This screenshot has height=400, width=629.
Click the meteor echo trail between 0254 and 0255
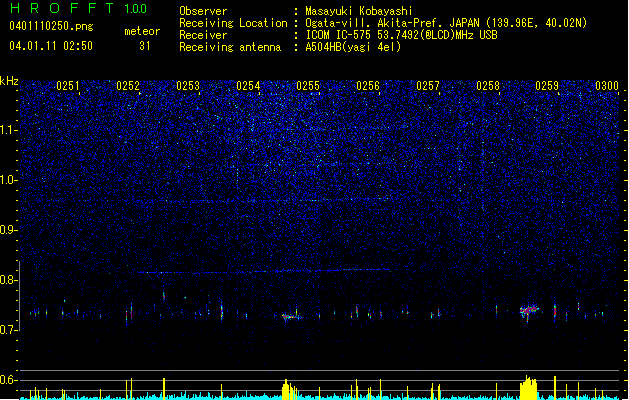(x=292, y=317)
